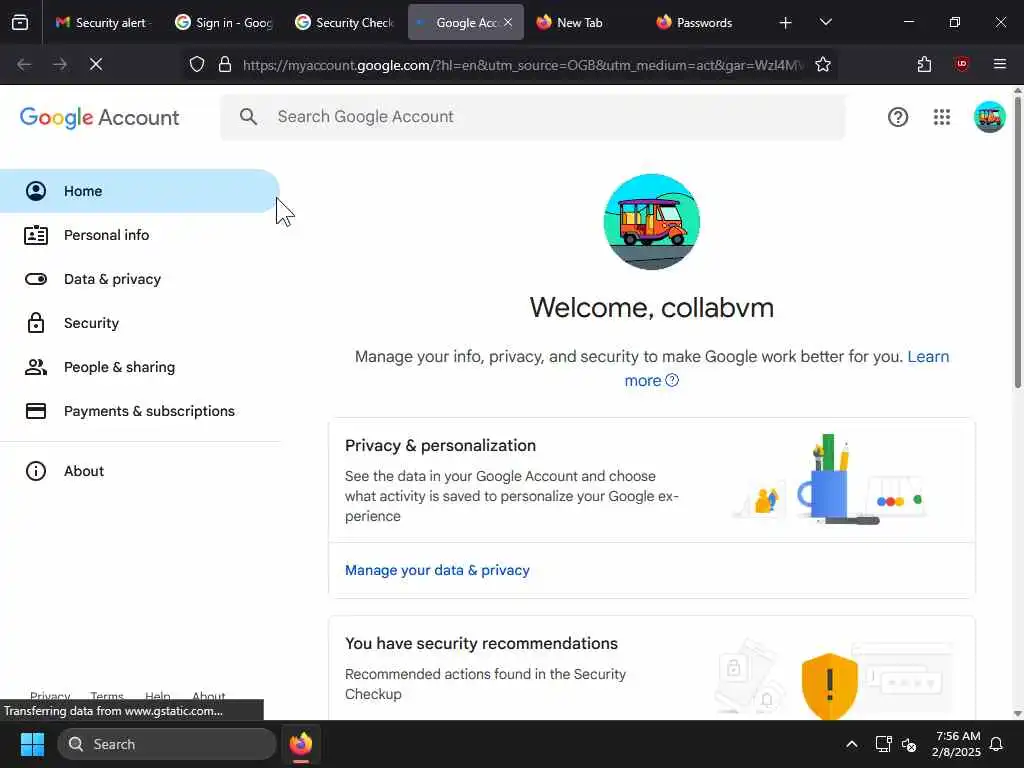The height and width of the screenshot is (768, 1024).
Task: Select the myaccount.google.com address bar
Action: [522, 65]
